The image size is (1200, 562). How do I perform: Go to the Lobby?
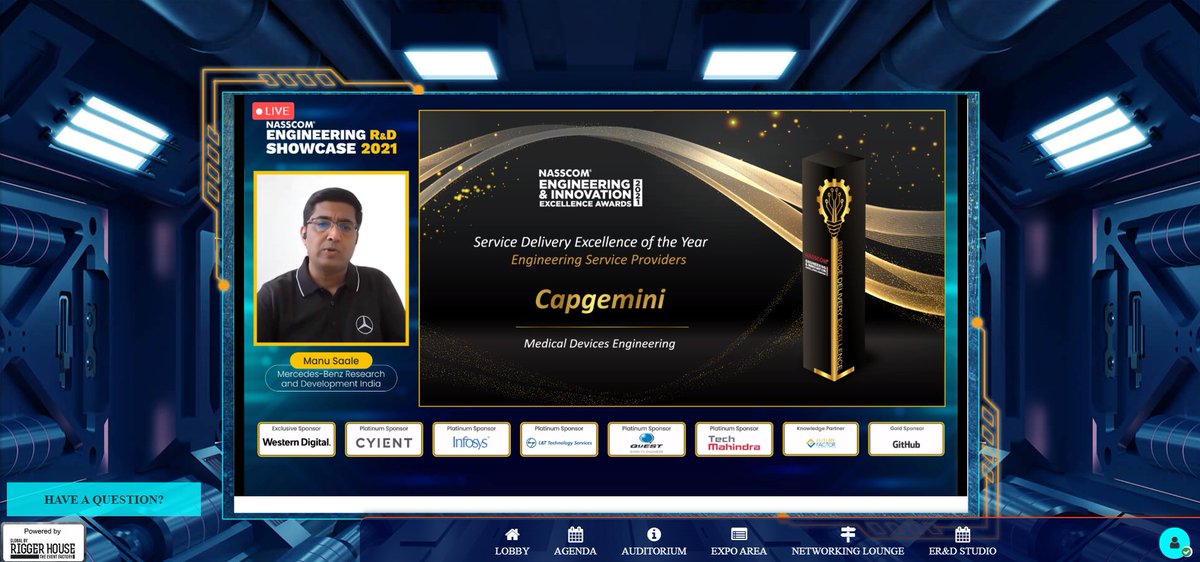coord(512,542)
